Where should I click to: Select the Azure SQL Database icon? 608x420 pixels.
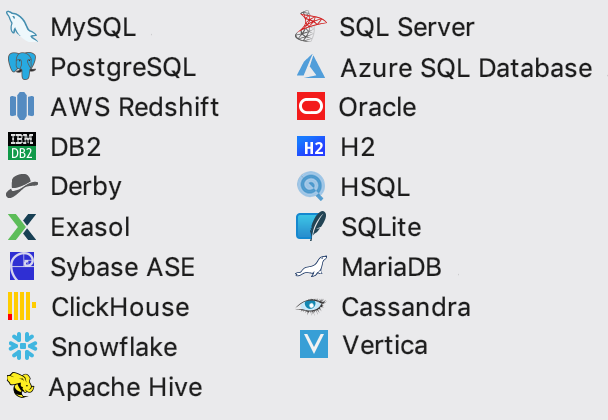coord(311,66)
